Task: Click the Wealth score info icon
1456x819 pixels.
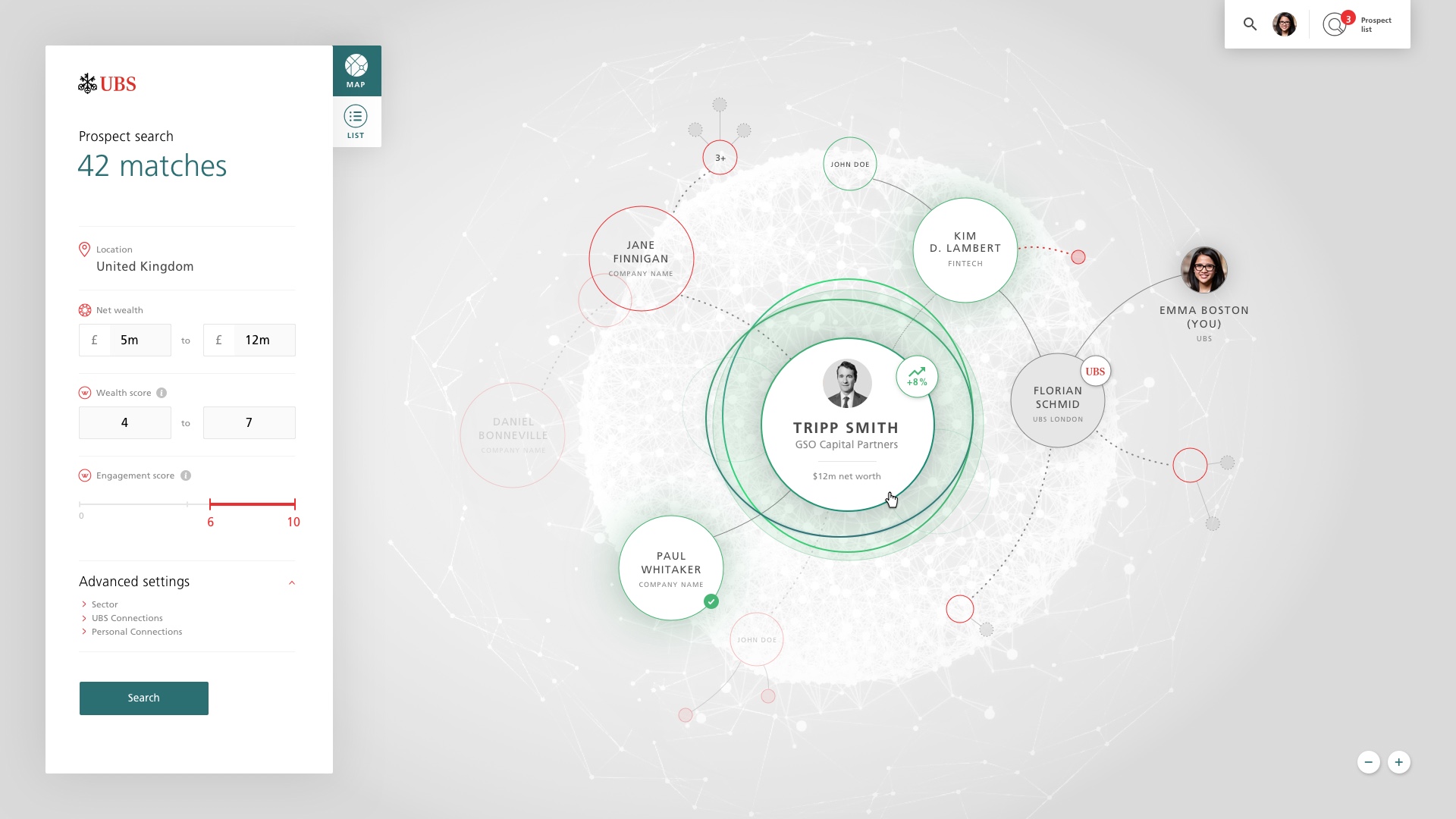Action: pos(162,393)
